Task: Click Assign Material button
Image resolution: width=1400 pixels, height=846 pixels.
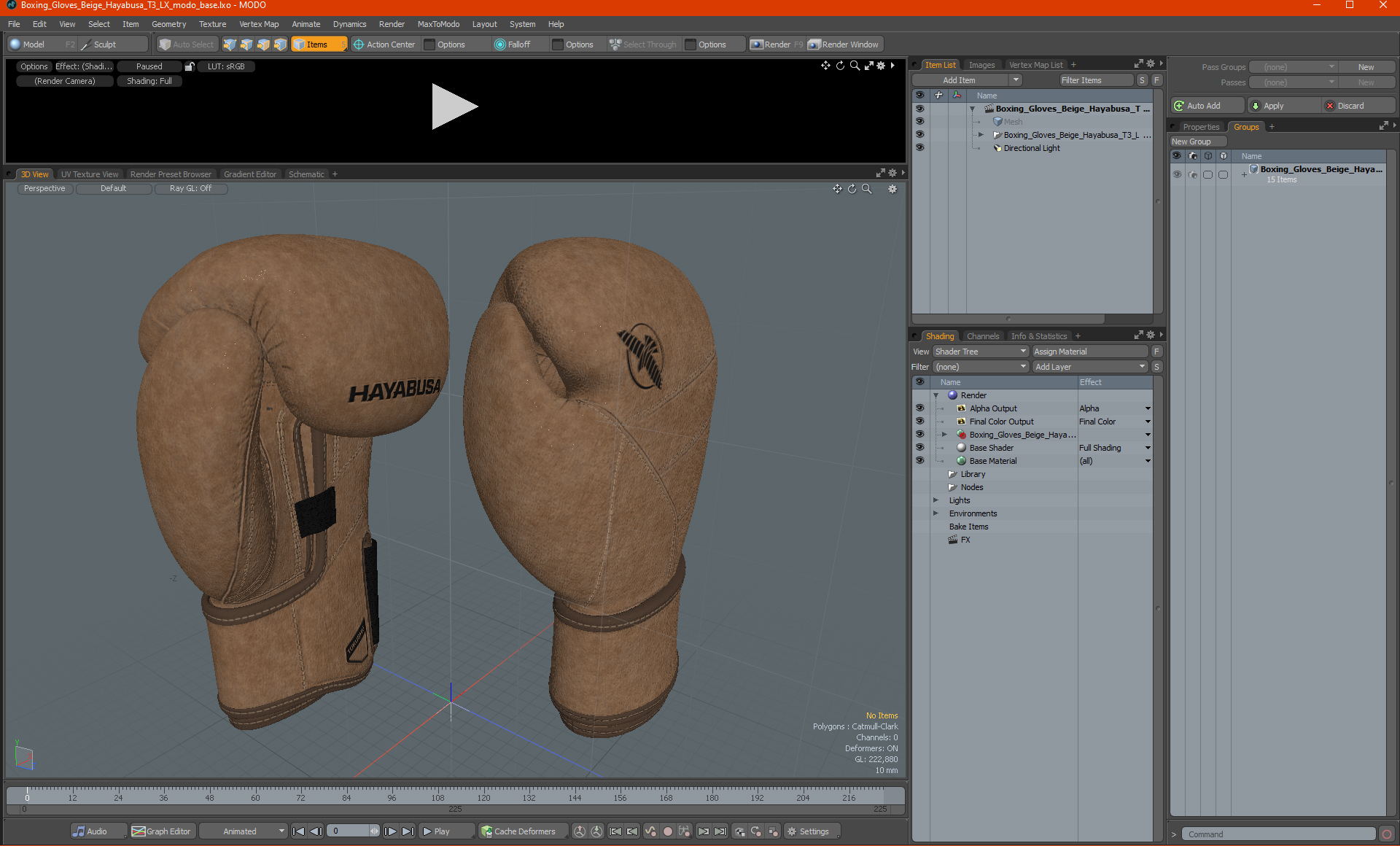Action: [1090, 352]
